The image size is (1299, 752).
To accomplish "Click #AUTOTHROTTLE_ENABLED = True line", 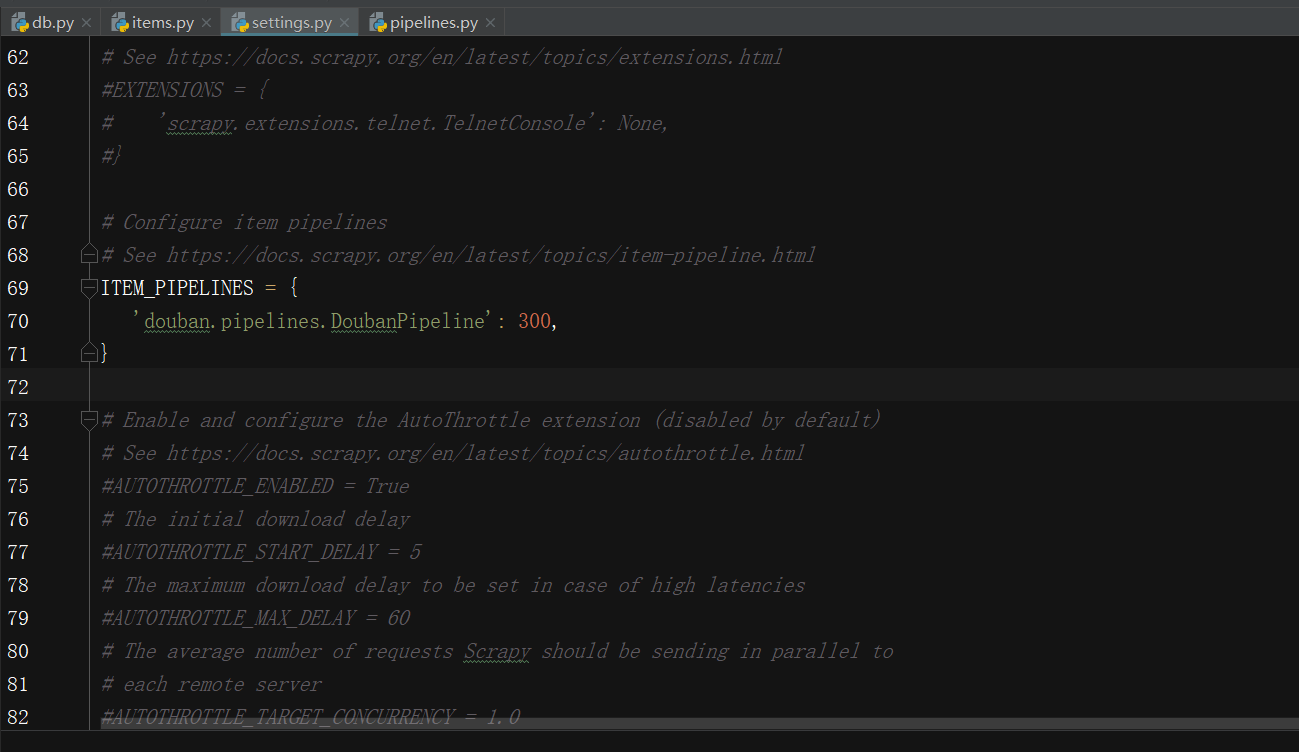I will tap(255, 486).
